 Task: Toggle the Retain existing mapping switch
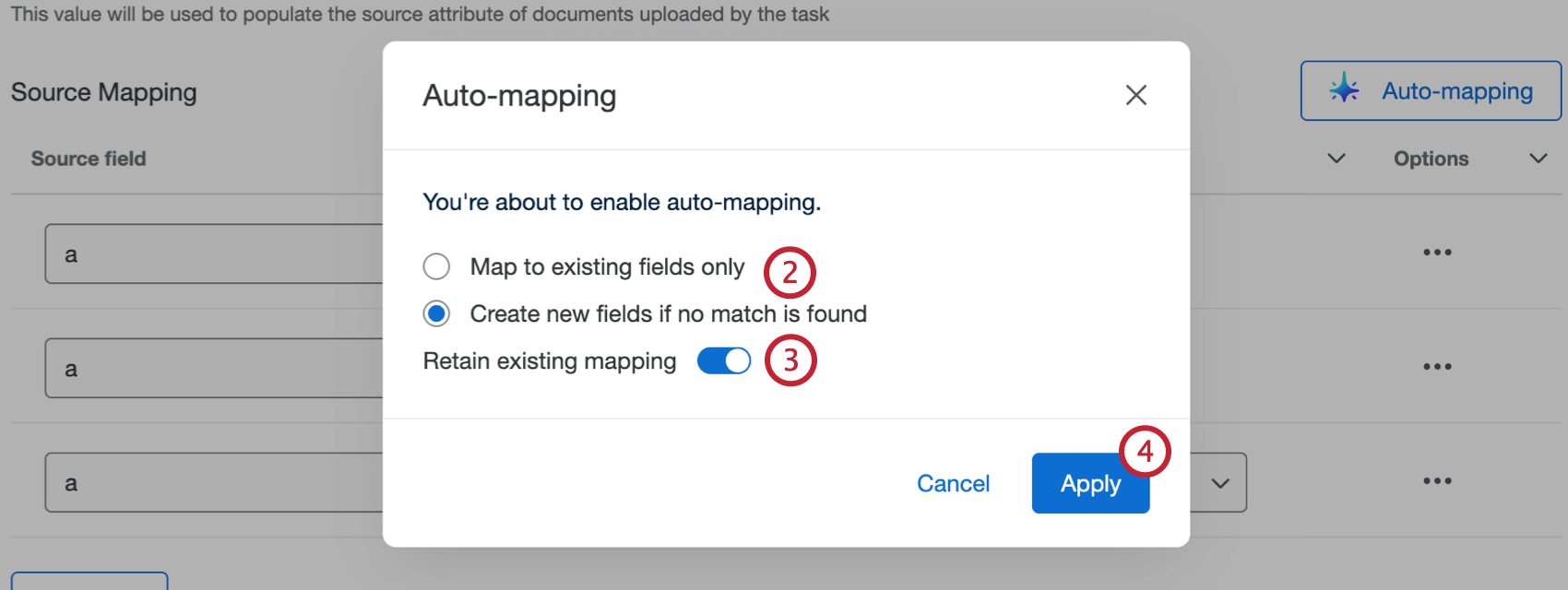tap(724, 361)
